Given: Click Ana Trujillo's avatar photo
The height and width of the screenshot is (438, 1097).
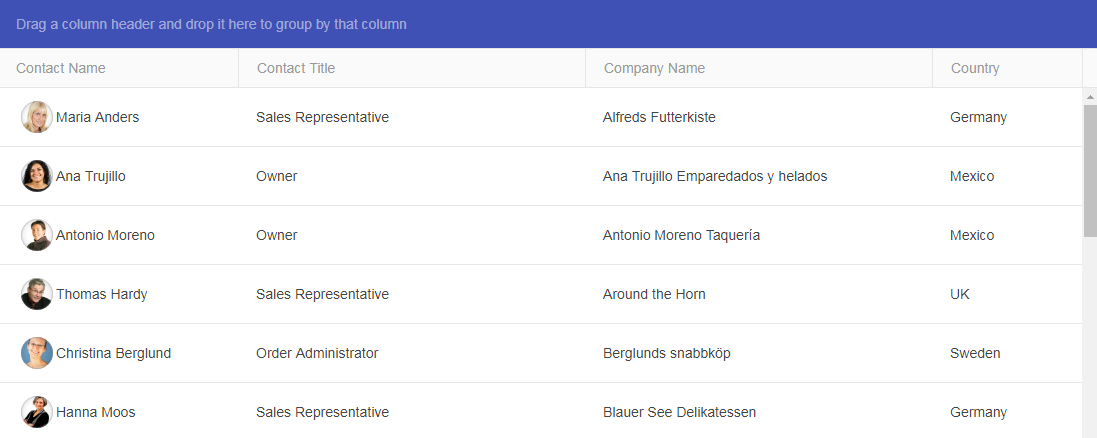Looking at the screenshot, I should (x=37, y=176).
